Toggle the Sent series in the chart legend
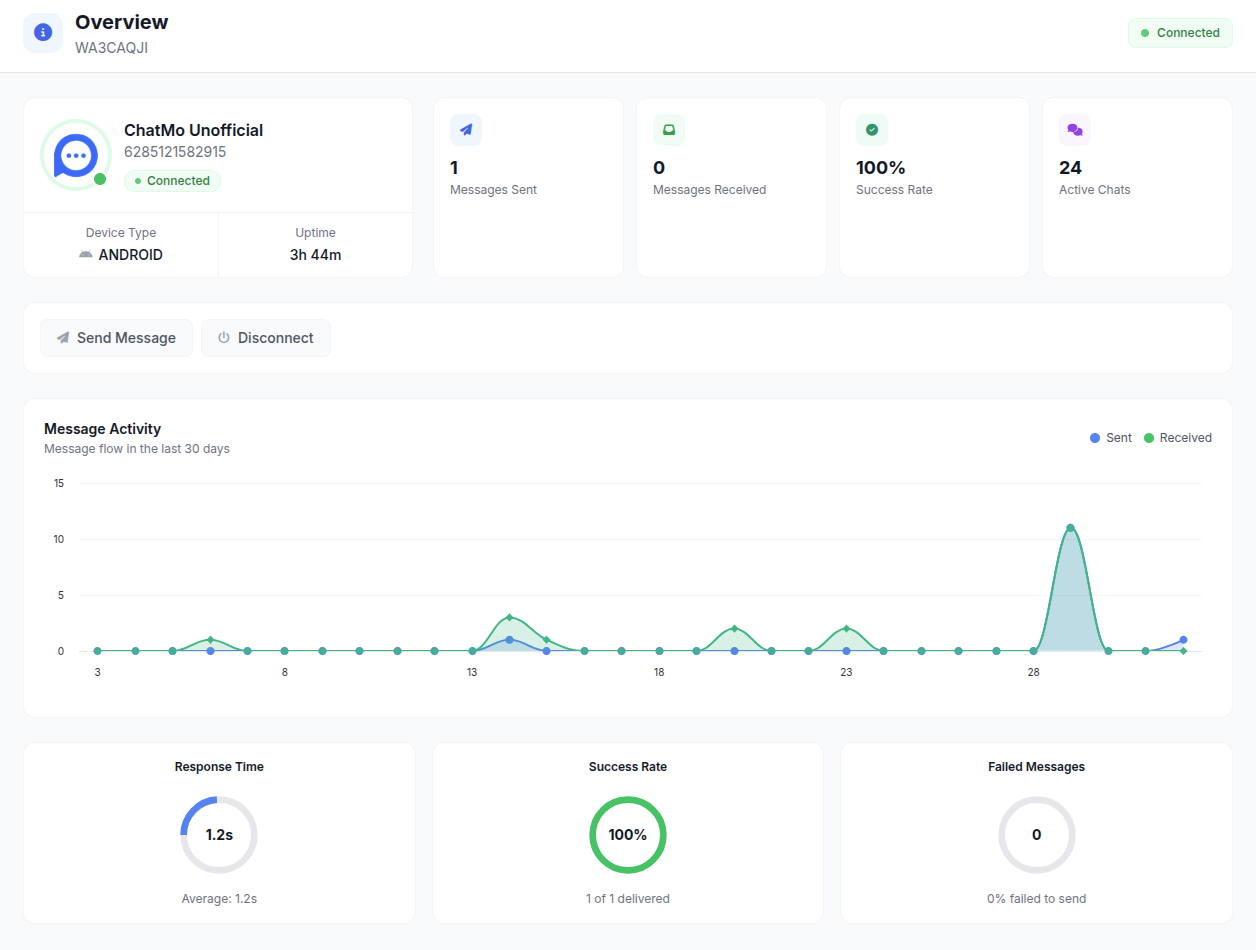The height and width of the screenshot is (950, 1256). tap(1111, 438)
